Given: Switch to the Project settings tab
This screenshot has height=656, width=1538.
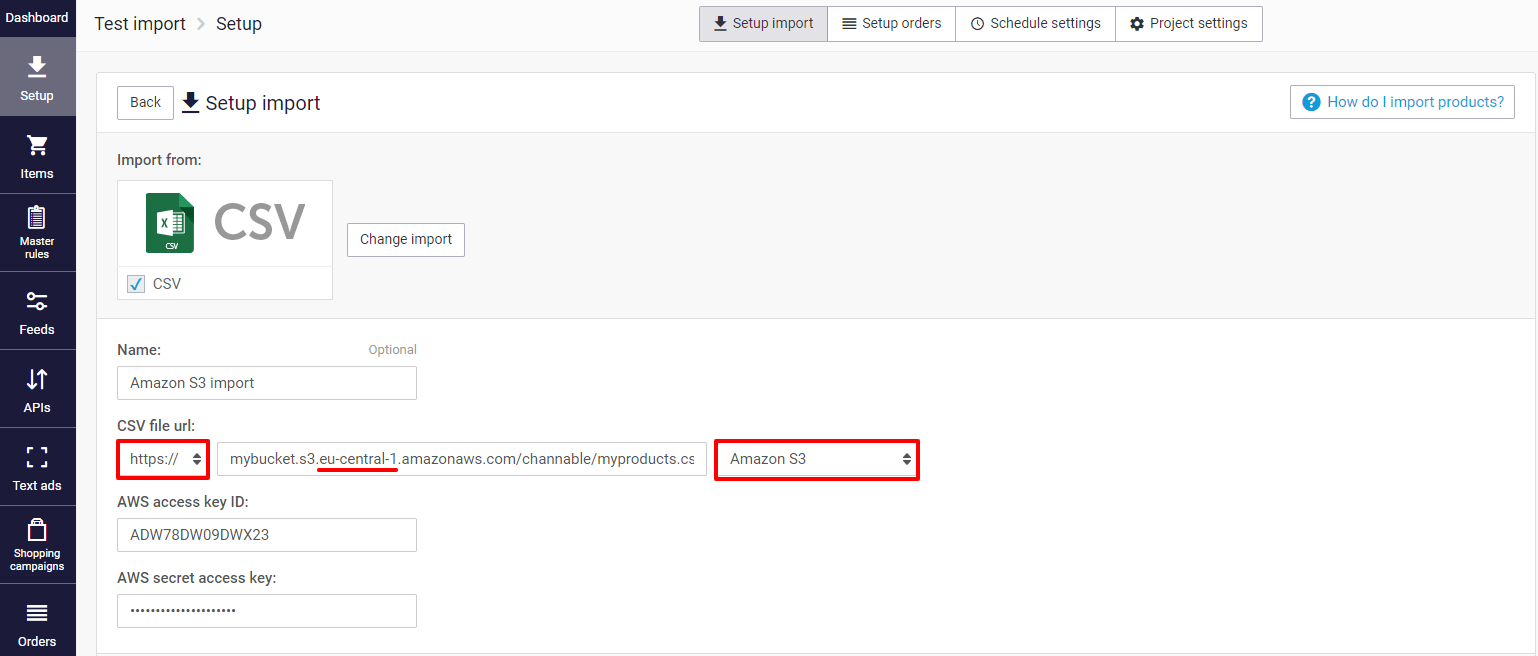Looking at the screenshot, I should click(x=1189, y=23).
